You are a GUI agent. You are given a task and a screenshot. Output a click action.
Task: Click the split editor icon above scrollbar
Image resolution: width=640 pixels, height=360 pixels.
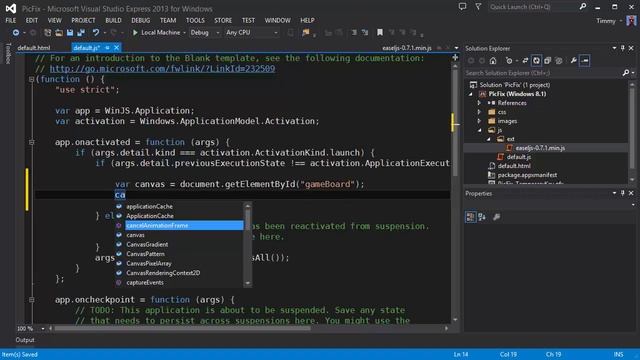pos(455,58)
